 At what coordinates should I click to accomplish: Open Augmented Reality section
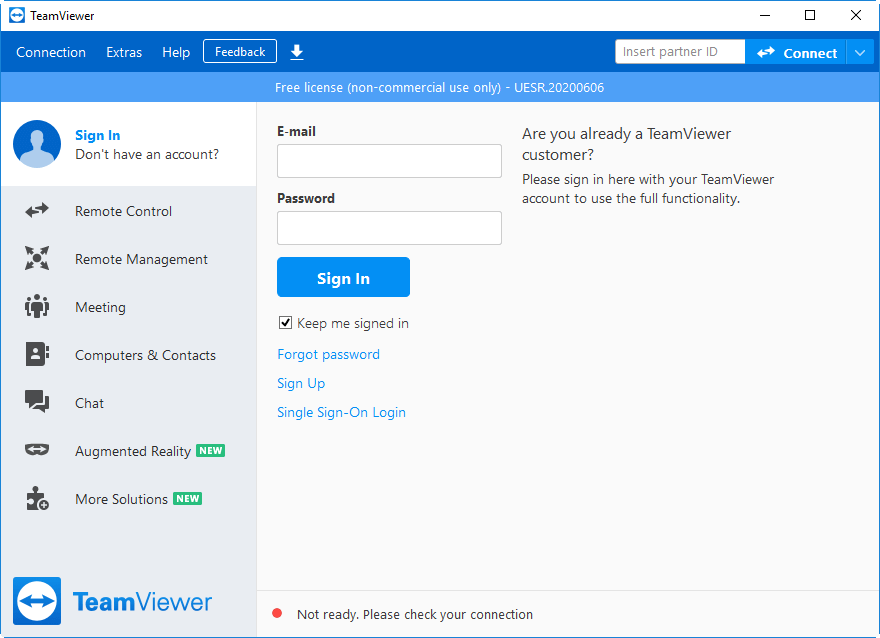coord(129,451)
